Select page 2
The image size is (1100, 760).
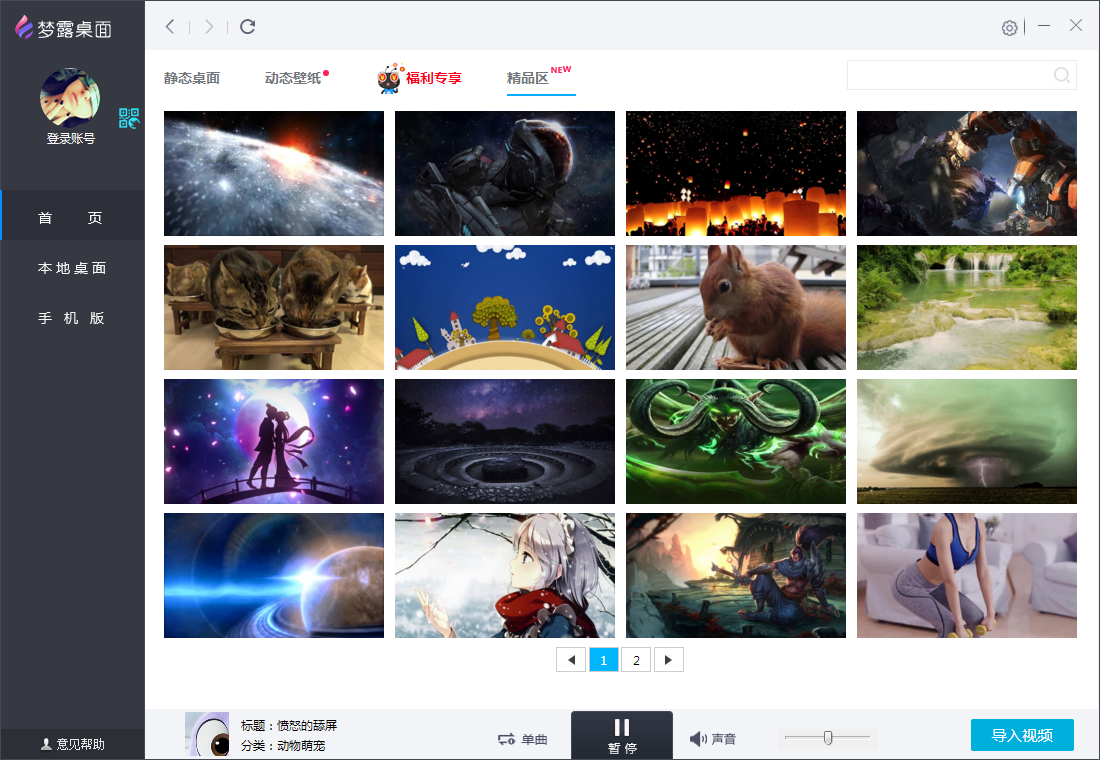click(x=636, y=660)
